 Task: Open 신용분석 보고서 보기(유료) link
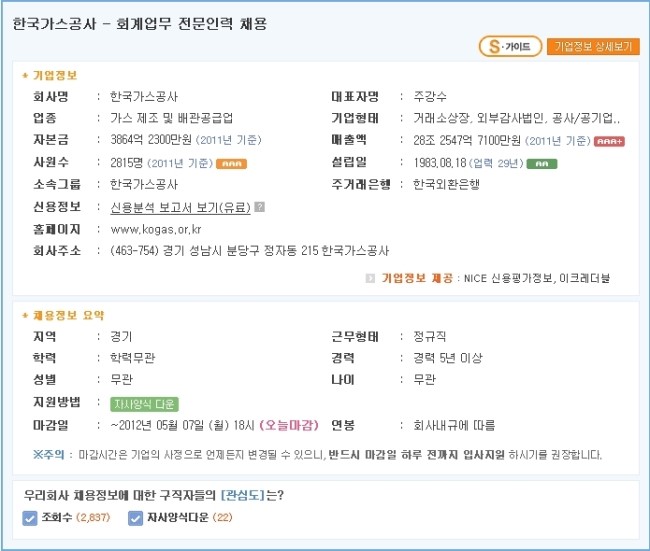[x=180, y=207]
